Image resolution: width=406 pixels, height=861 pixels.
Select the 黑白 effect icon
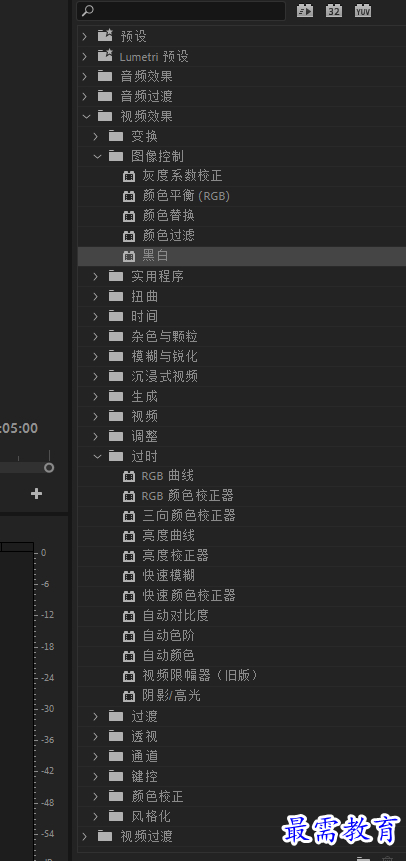(129, 256)
